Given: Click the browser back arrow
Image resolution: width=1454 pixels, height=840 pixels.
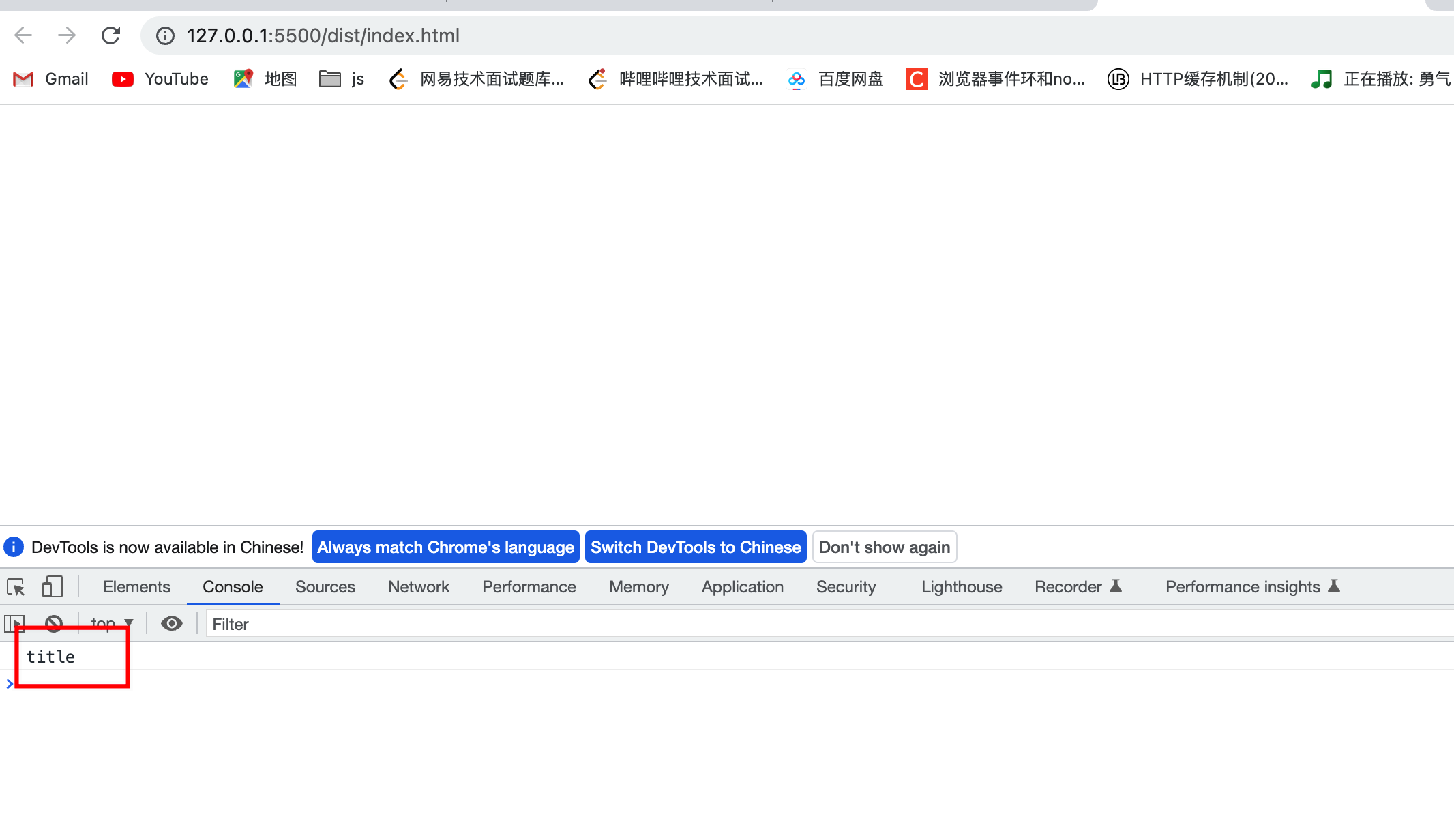Looking at the screenshot, I should click(x=23, y=35).
